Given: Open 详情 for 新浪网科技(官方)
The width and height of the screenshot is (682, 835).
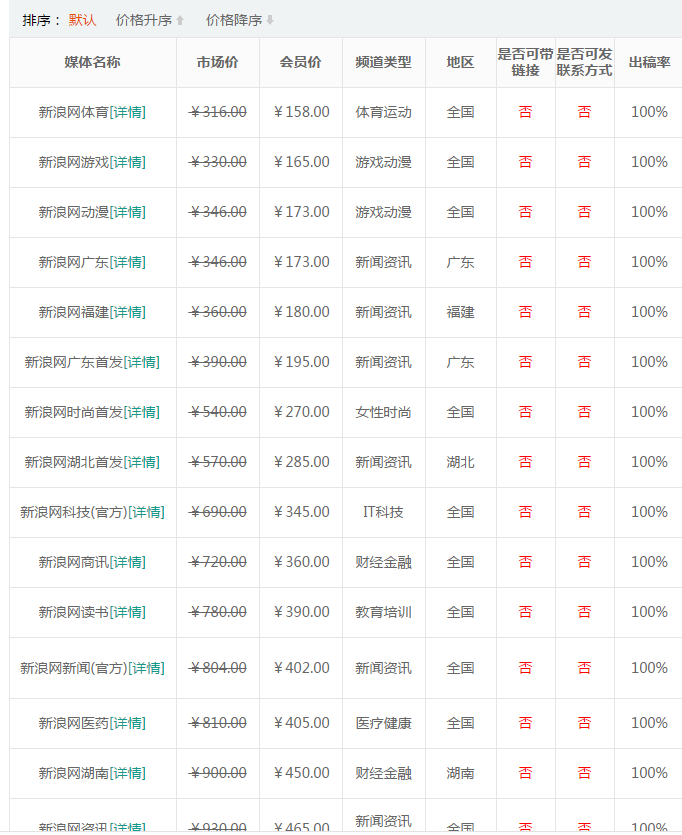Looking at the screenshot, I should tap(147, 512).
